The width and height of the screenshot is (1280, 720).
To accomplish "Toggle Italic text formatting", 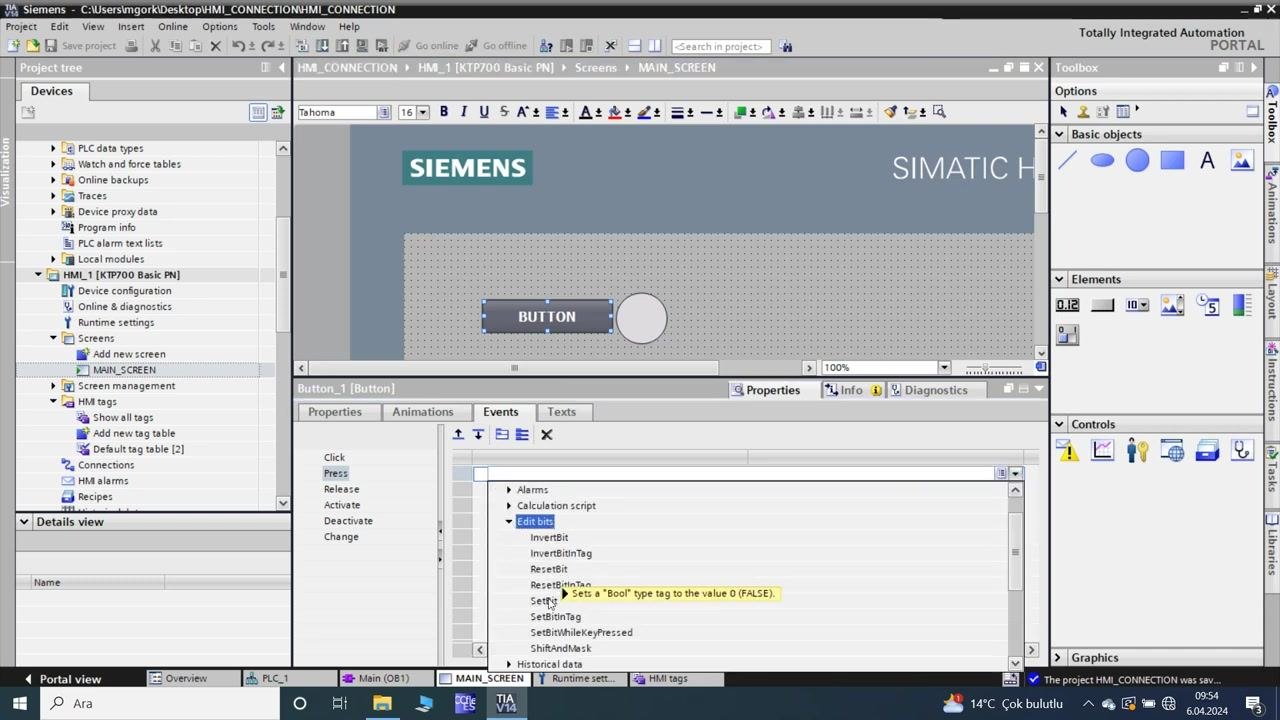I will tap(464, 112).
